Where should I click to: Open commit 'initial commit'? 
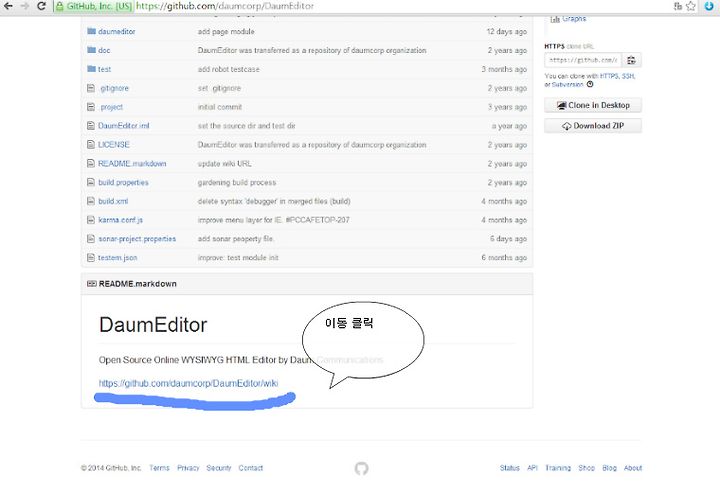tap(219, 107)
